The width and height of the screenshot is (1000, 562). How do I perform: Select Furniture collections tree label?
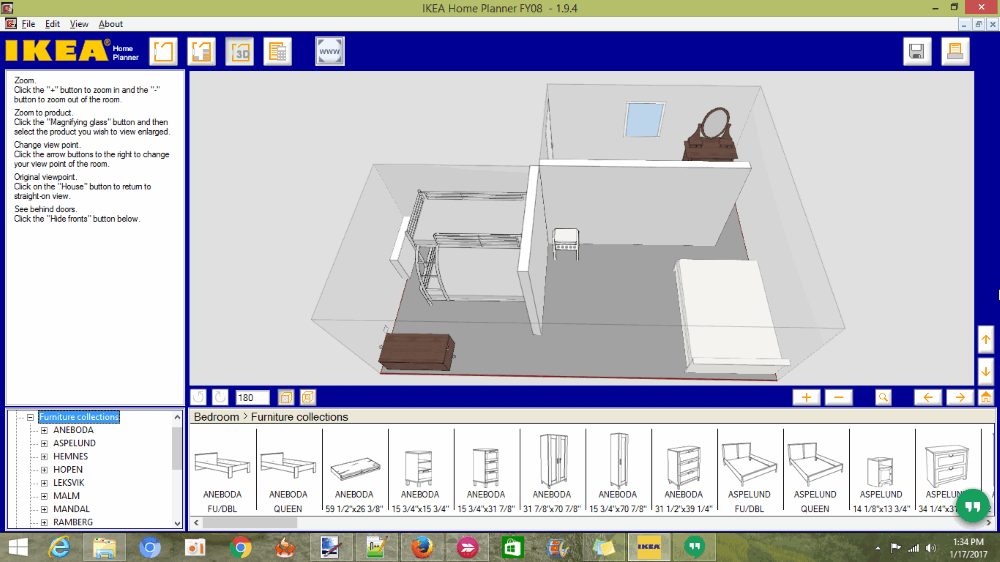(79, 417)
